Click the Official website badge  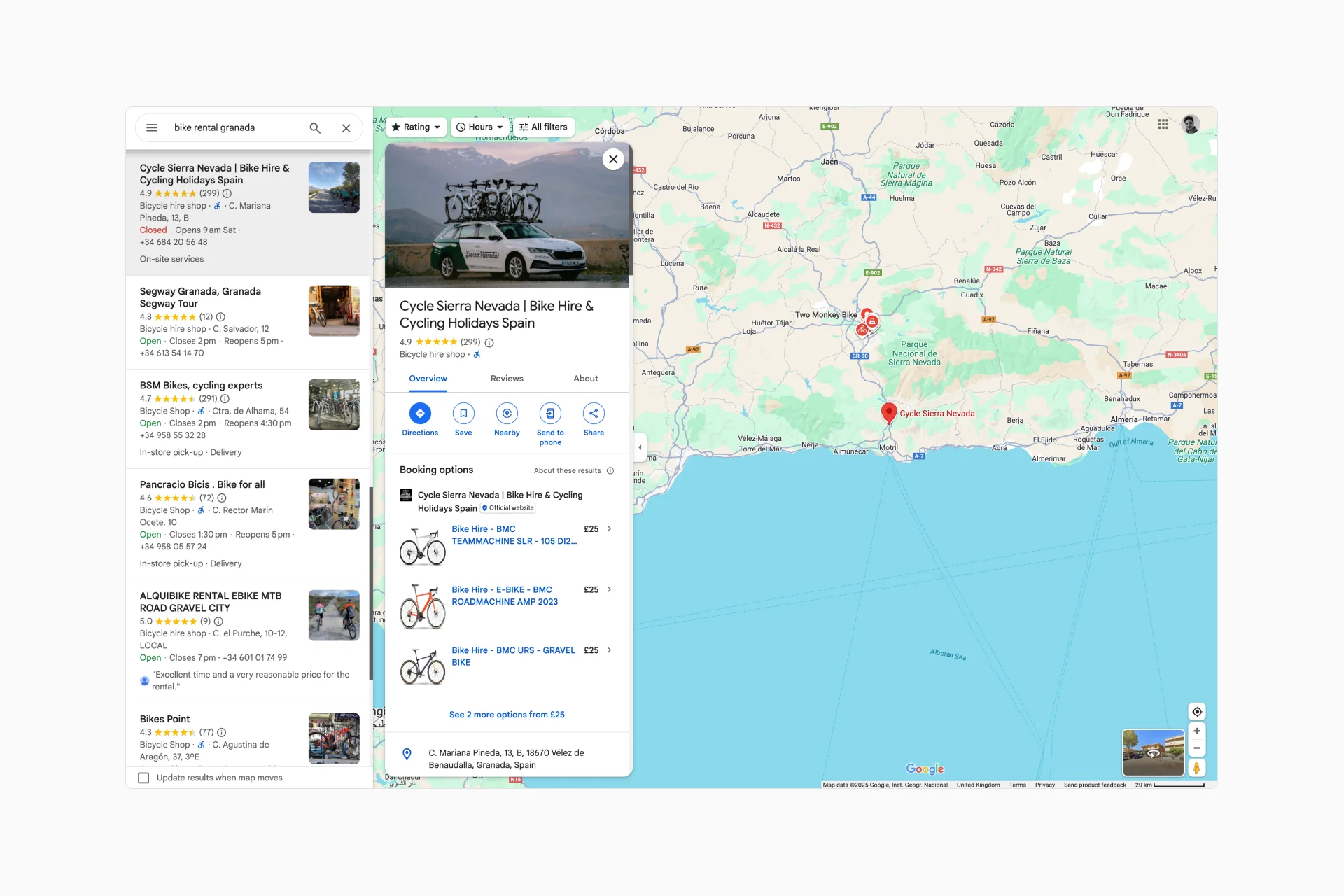tap(508, 508)
